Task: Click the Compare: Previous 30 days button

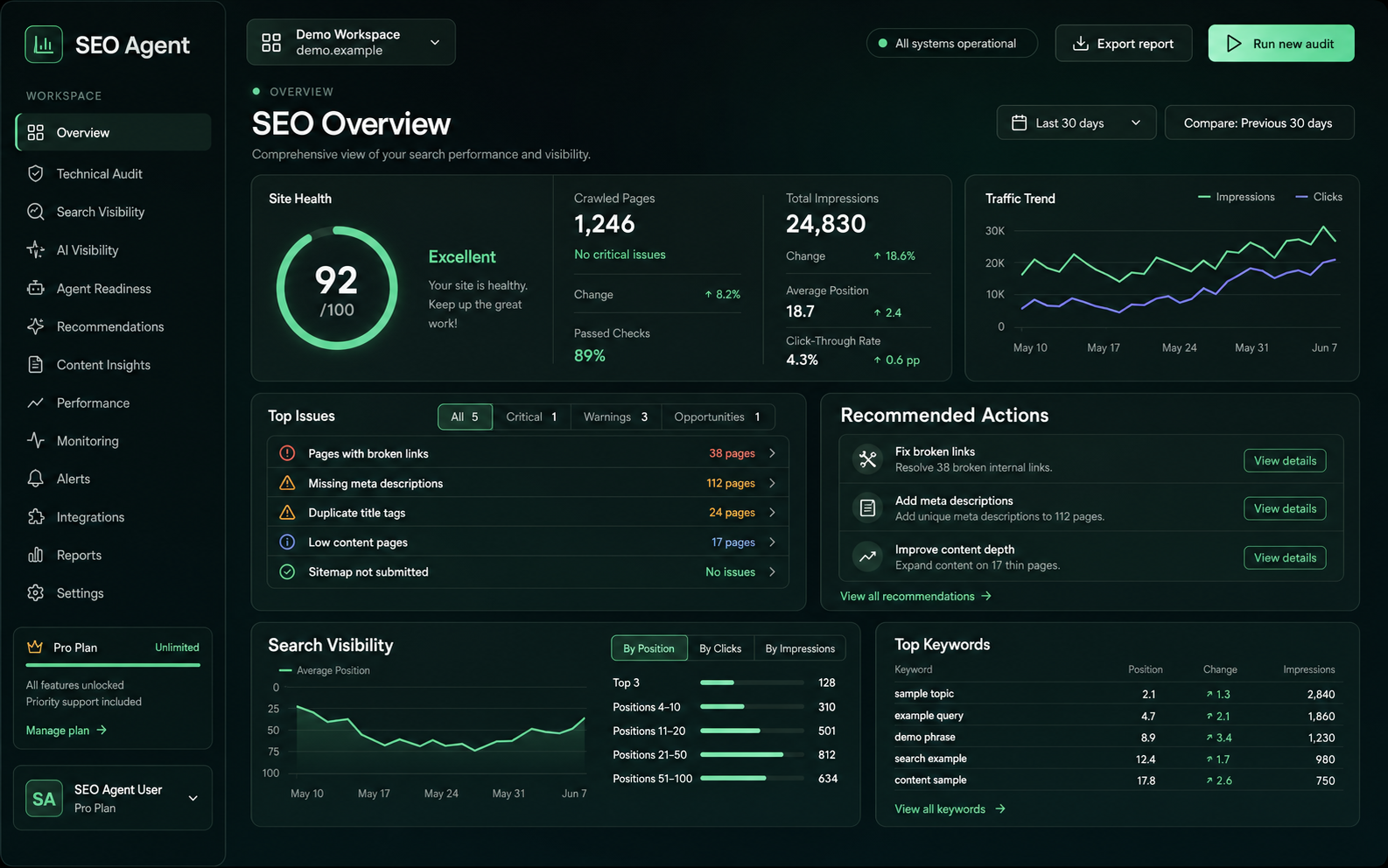Action: [x=1258, y=122]
